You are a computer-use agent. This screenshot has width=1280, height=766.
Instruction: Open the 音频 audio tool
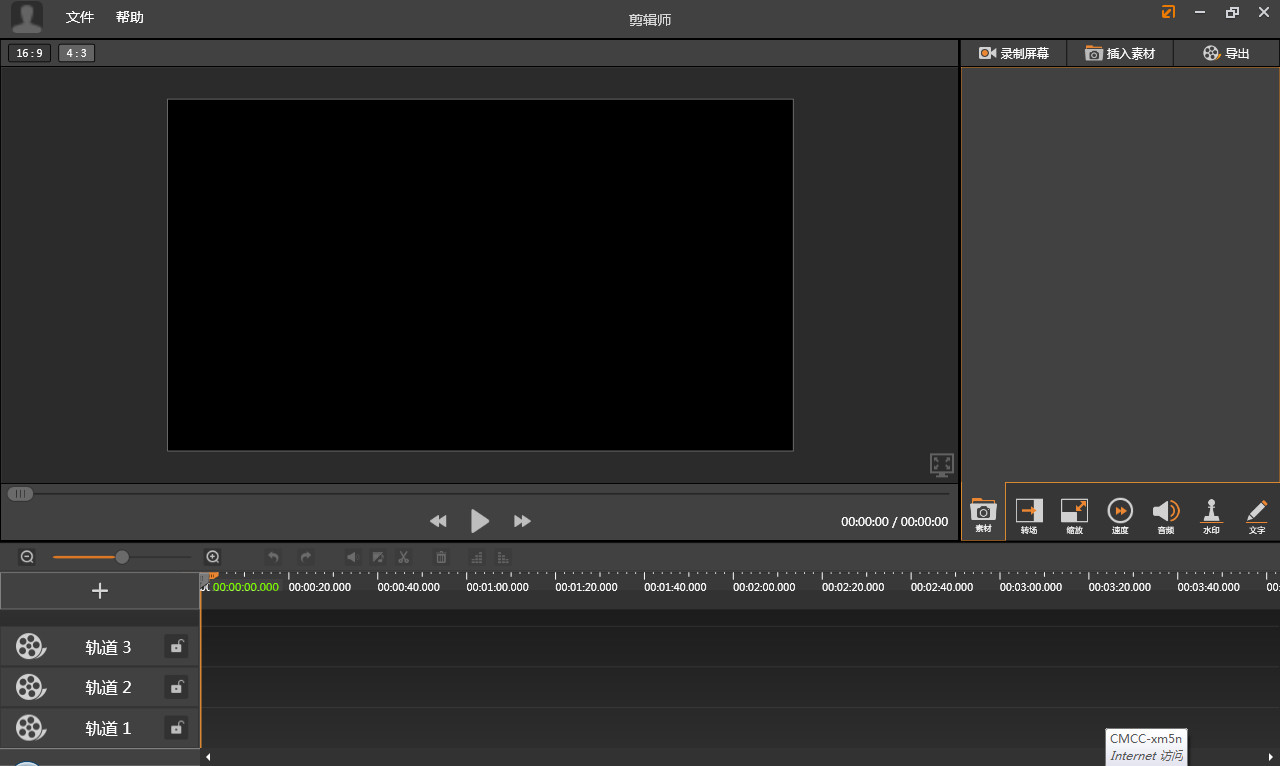click(x=1166, y=515)
